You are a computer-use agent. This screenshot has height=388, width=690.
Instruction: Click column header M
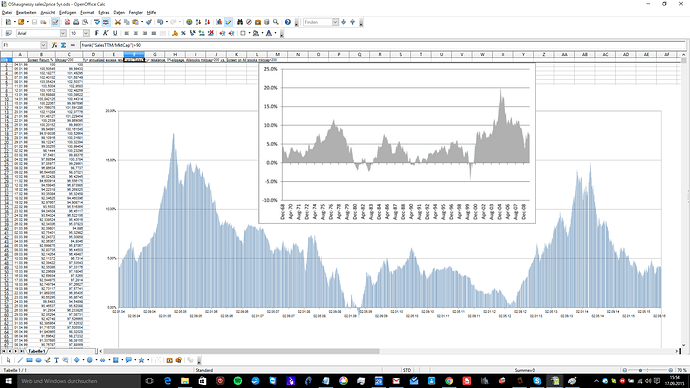[277, 55]
